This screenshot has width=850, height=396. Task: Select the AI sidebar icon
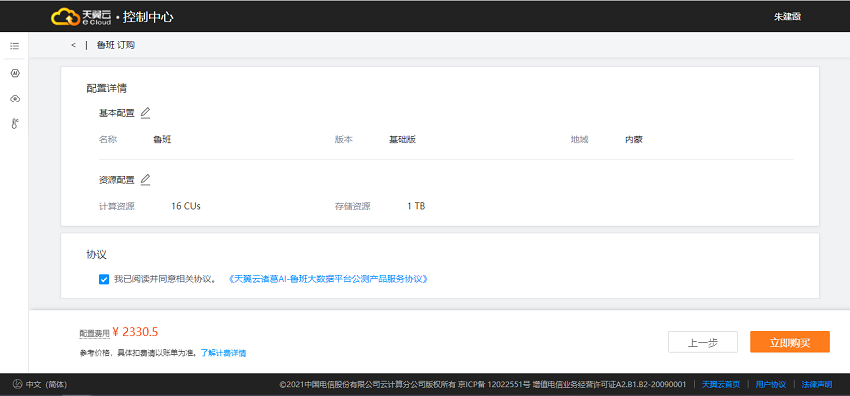point(15,73)
